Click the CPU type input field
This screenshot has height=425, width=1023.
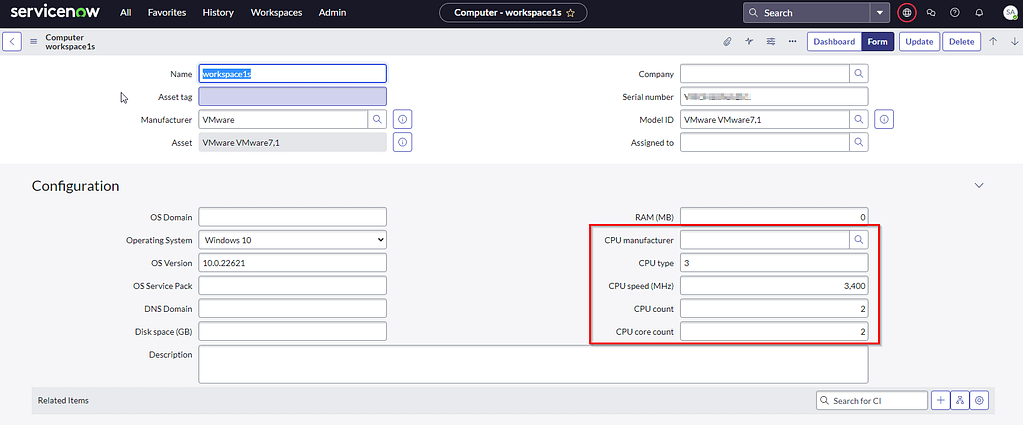click(x=773, y=263)
